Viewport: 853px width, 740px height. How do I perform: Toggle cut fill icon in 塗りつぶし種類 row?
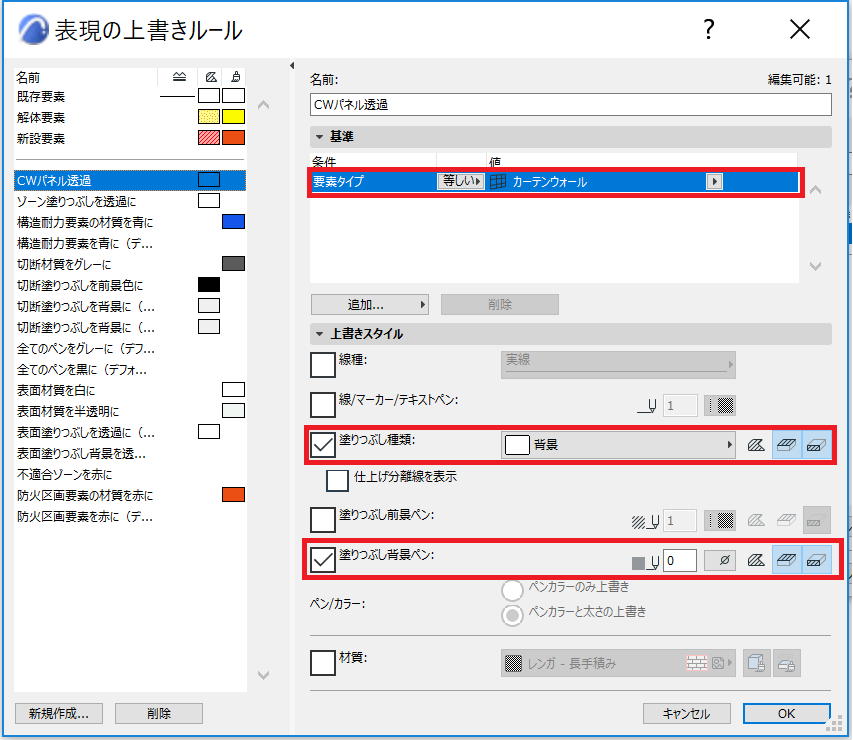coord(817,445)
